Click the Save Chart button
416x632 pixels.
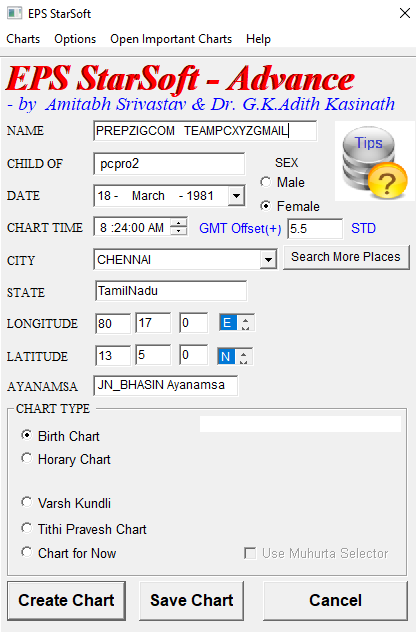(x=191, y=601)
